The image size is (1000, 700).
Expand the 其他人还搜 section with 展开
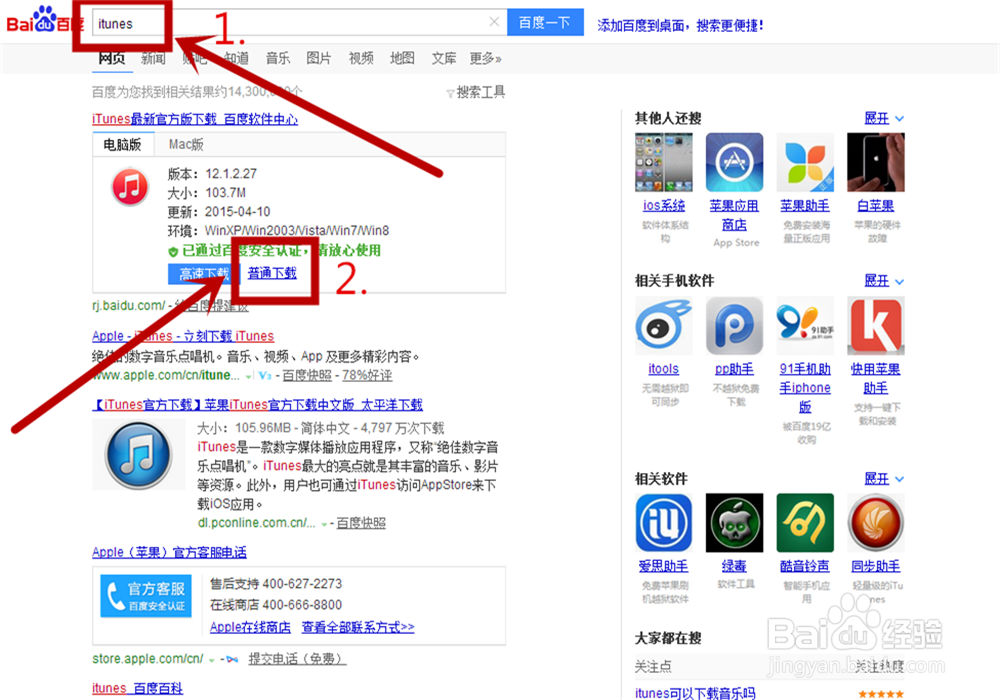click(x=883, y=118)
